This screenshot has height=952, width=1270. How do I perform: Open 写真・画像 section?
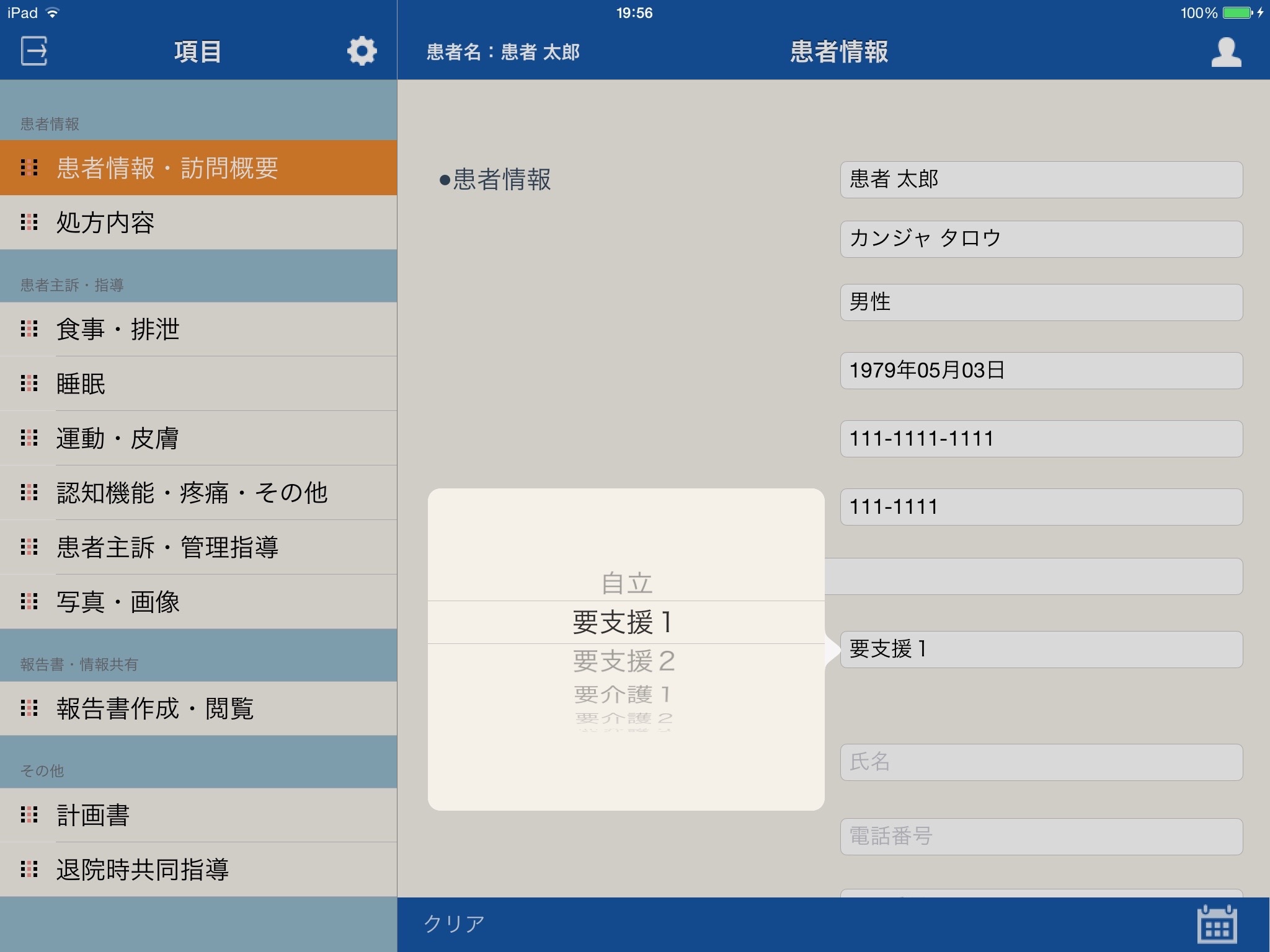198,602
